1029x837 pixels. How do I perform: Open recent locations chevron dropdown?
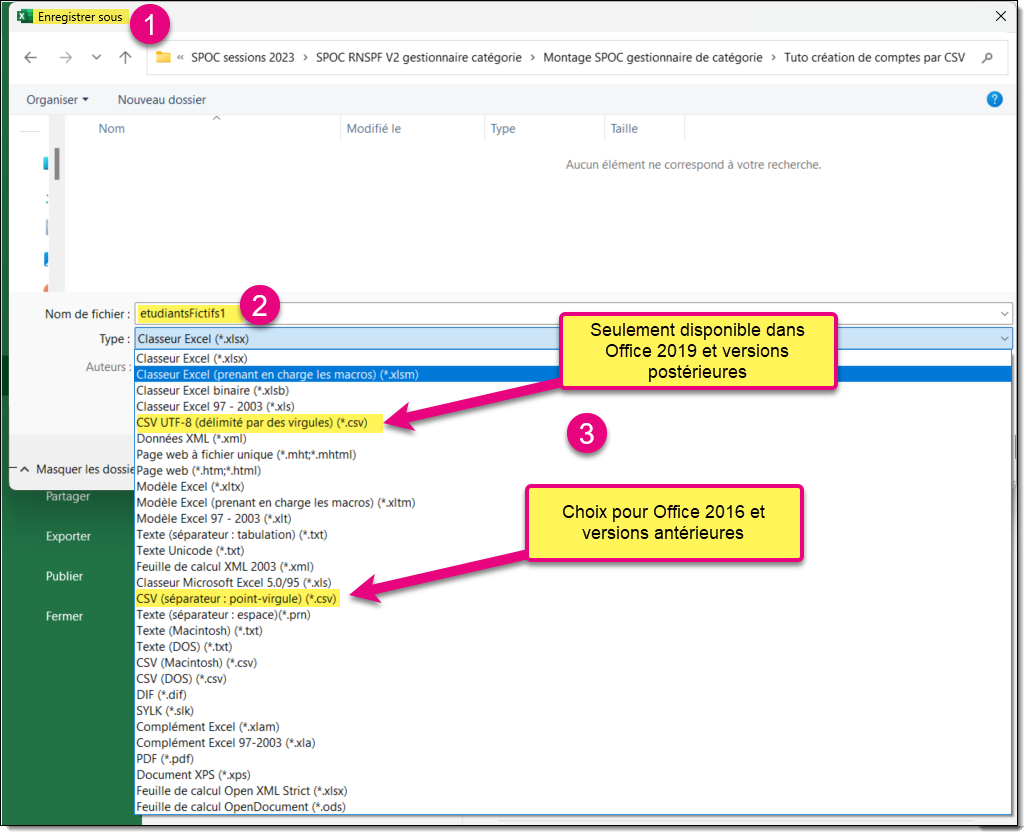click(96, 58)
